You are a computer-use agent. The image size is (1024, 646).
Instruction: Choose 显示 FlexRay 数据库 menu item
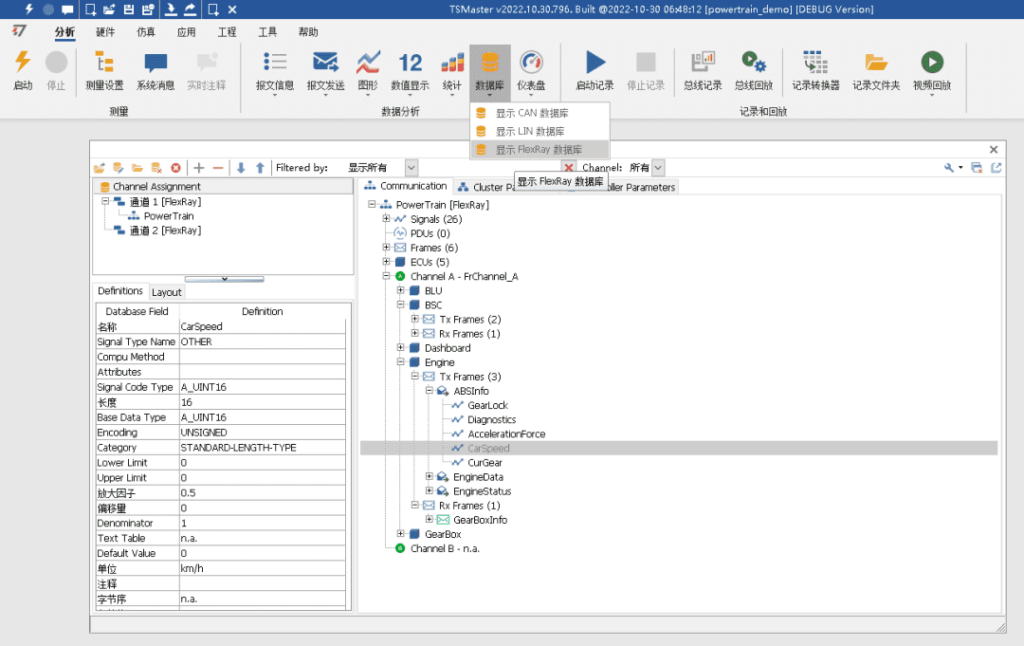coord(540,150)
